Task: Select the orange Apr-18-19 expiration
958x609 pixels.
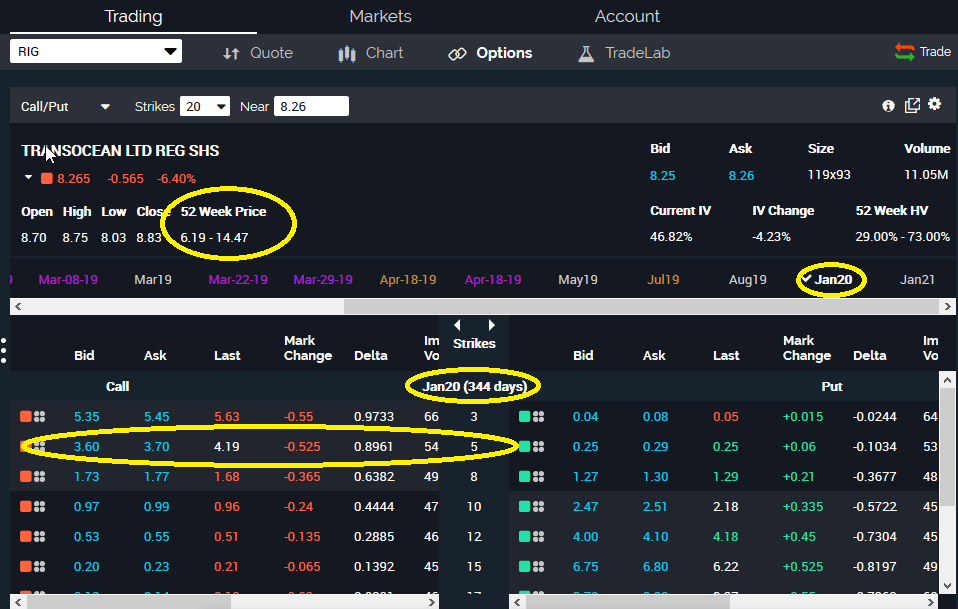Action: [408, 280]
